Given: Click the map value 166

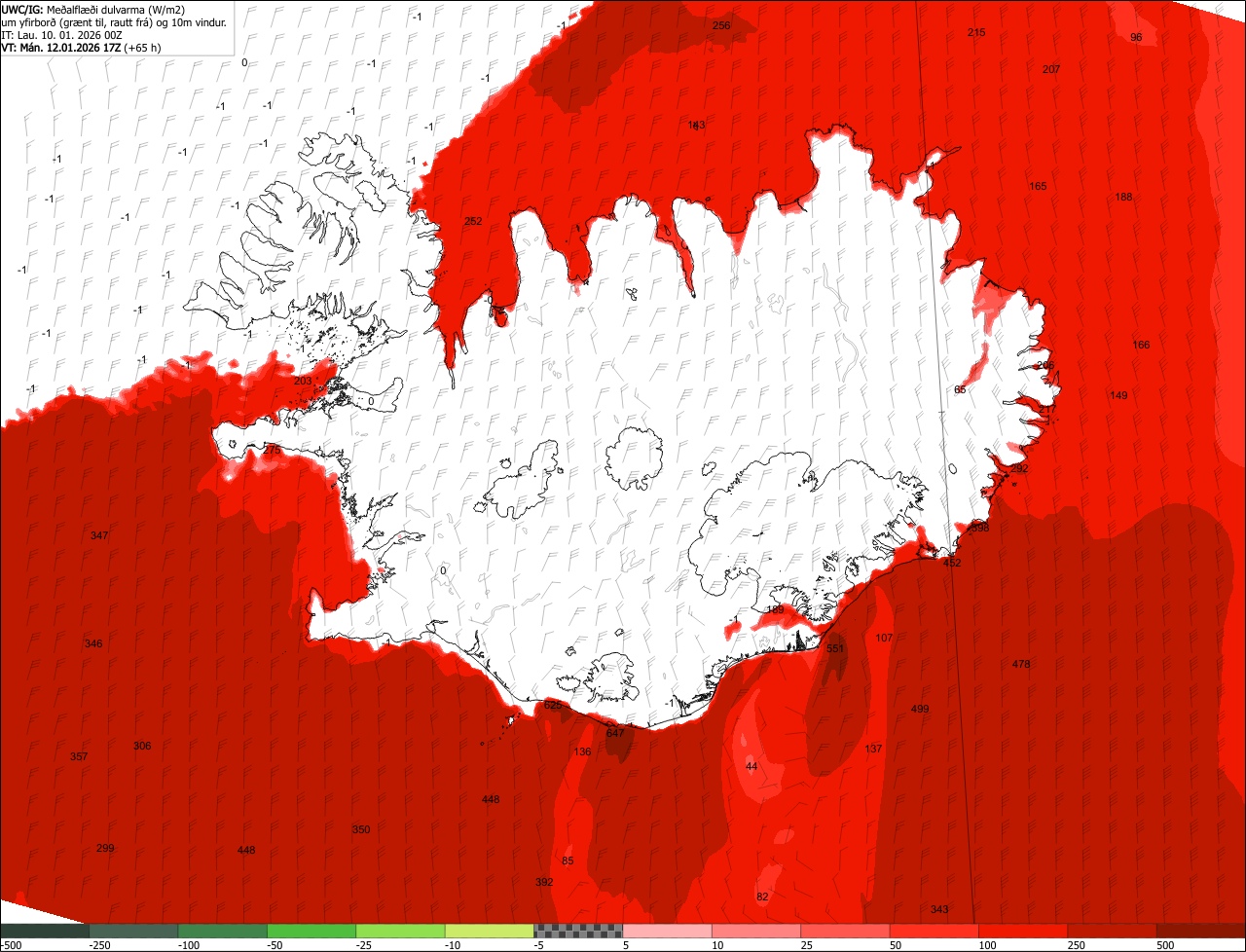Looking at the screenshot, I should (1141, 345).
